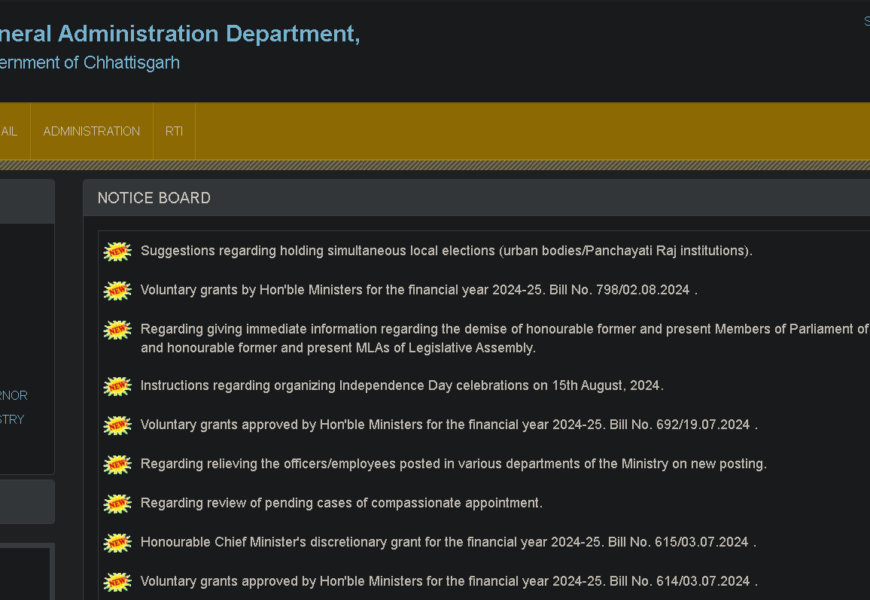Click NEW badge beside relieving officers notice

coord(118,464)
